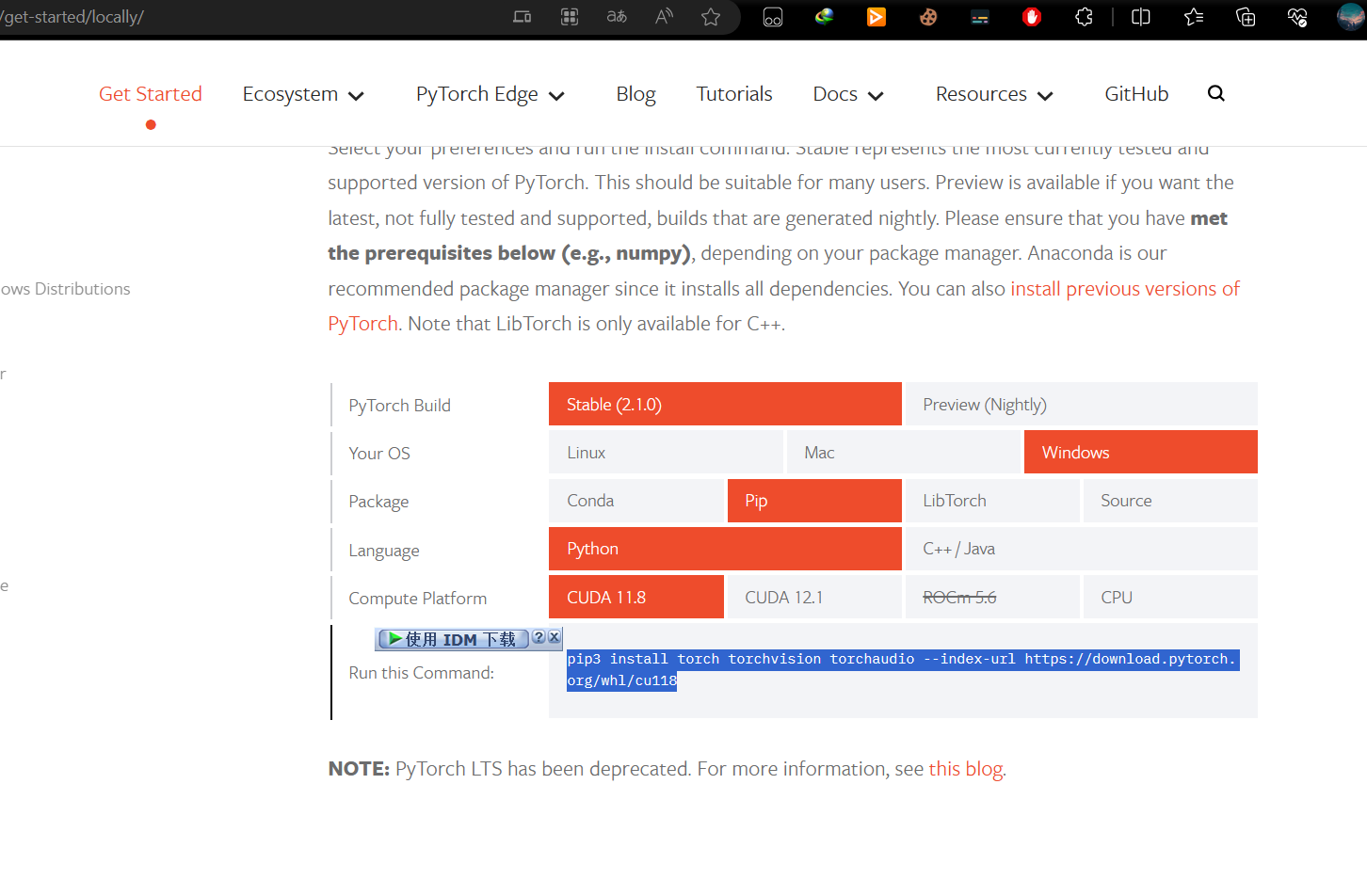Select Python language option

pos(725,549)
